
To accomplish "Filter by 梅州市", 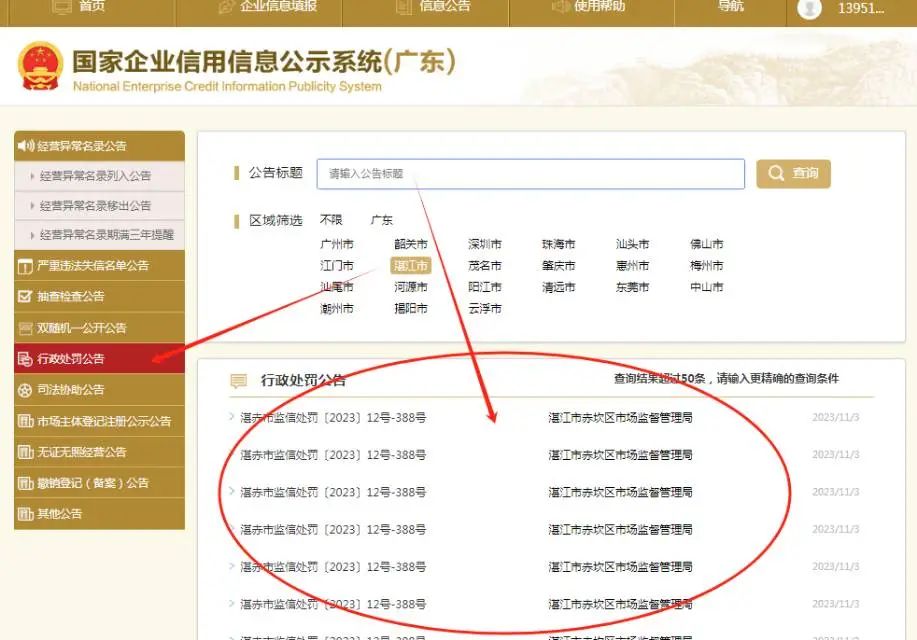I will coord(706,266).
